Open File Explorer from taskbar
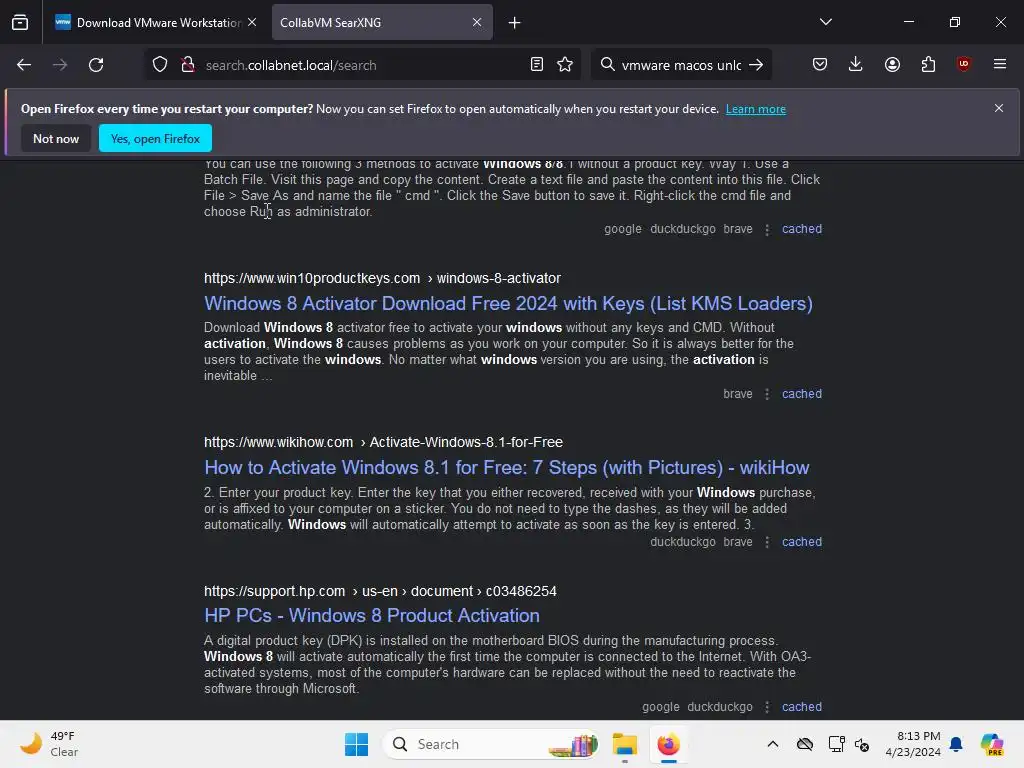 [625, 744]
